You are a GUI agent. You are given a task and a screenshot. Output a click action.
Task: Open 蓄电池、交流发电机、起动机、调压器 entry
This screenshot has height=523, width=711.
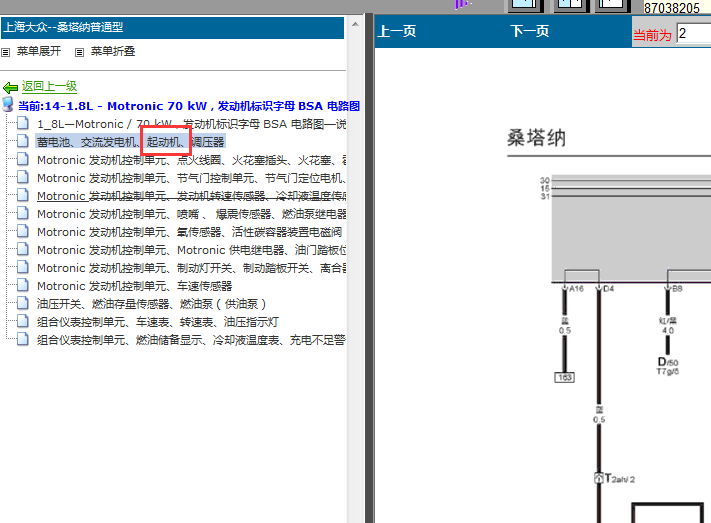[x=131, y=142]
